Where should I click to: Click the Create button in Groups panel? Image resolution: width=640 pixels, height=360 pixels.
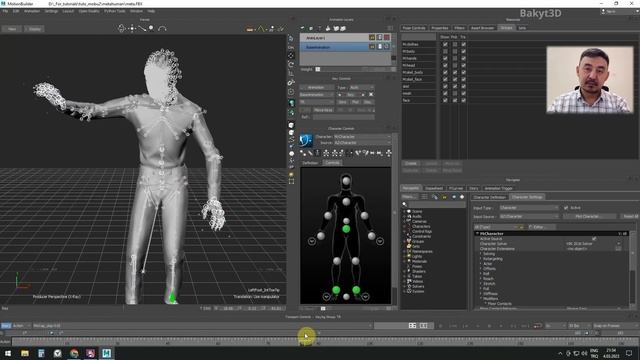(x=411, y=163)
